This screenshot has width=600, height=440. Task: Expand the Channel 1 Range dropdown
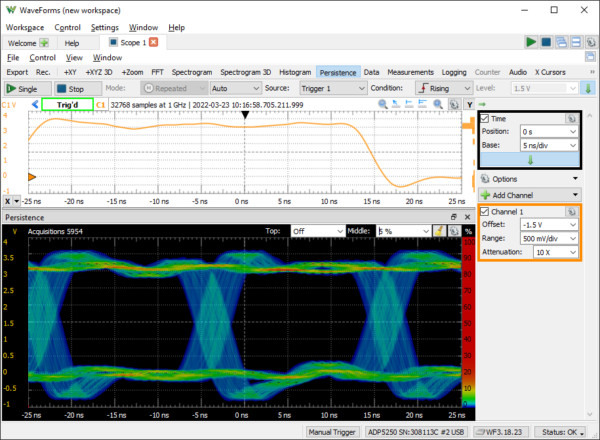click(548, 238)
